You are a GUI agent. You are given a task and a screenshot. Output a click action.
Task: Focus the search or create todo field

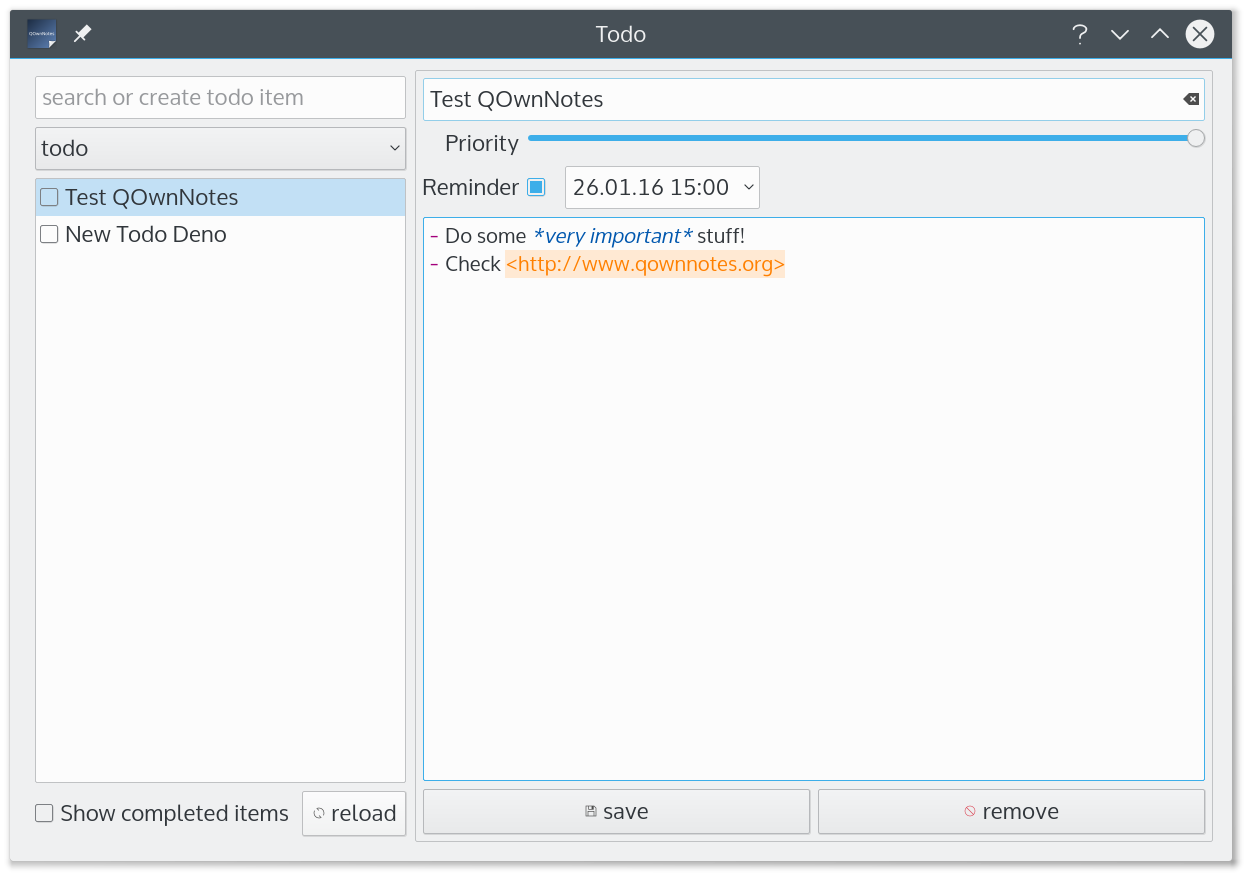point(220,98)
